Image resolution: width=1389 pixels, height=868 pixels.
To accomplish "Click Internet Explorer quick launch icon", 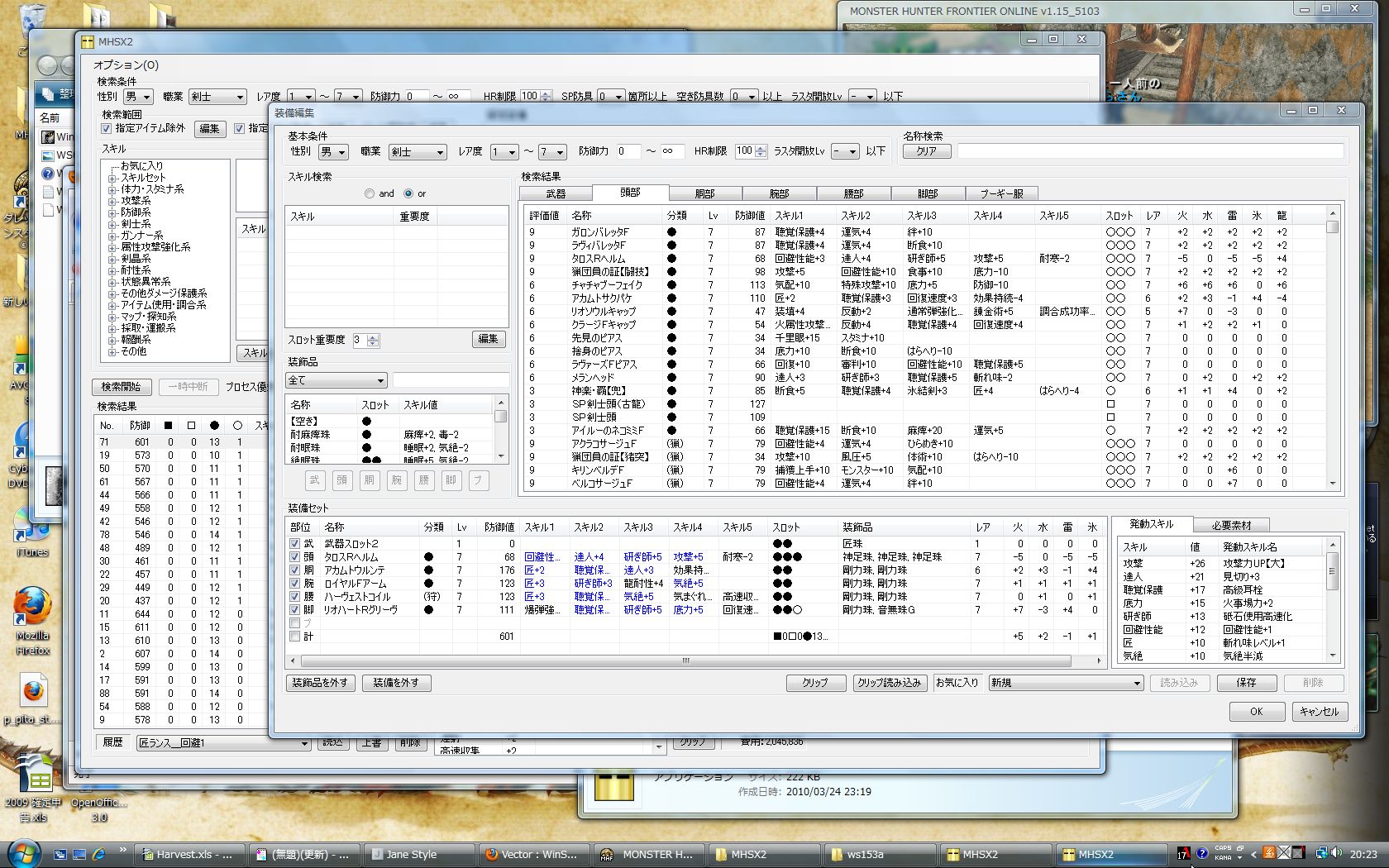I will coord(99,854).
